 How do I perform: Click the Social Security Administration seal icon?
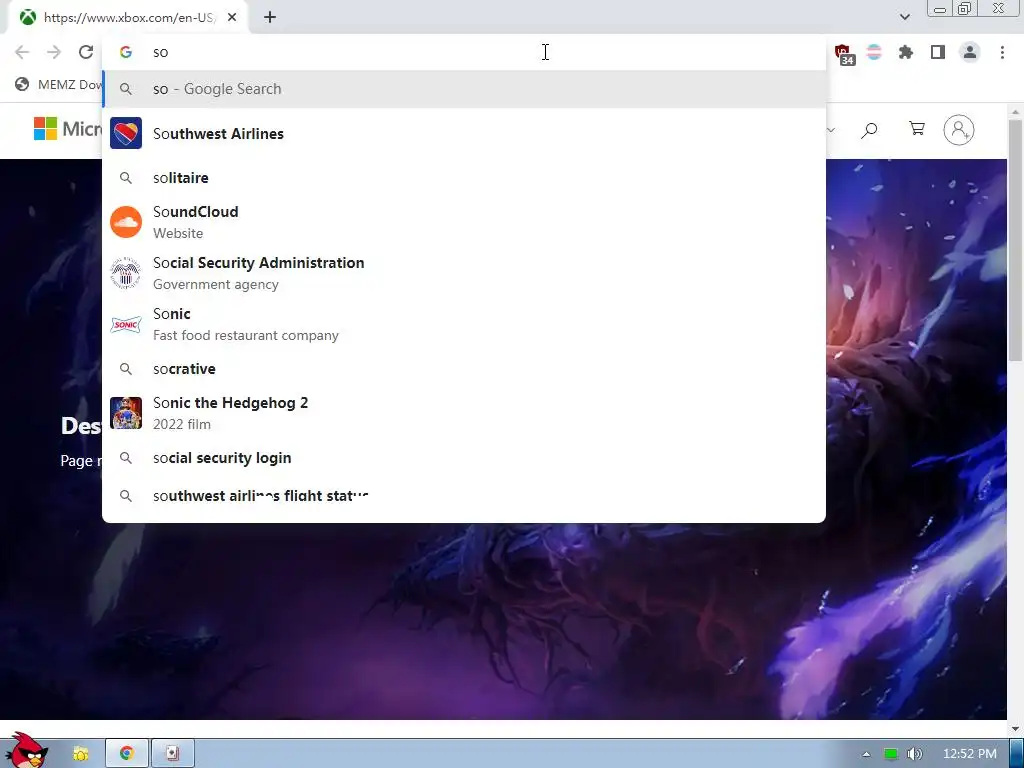pos(126,273)
